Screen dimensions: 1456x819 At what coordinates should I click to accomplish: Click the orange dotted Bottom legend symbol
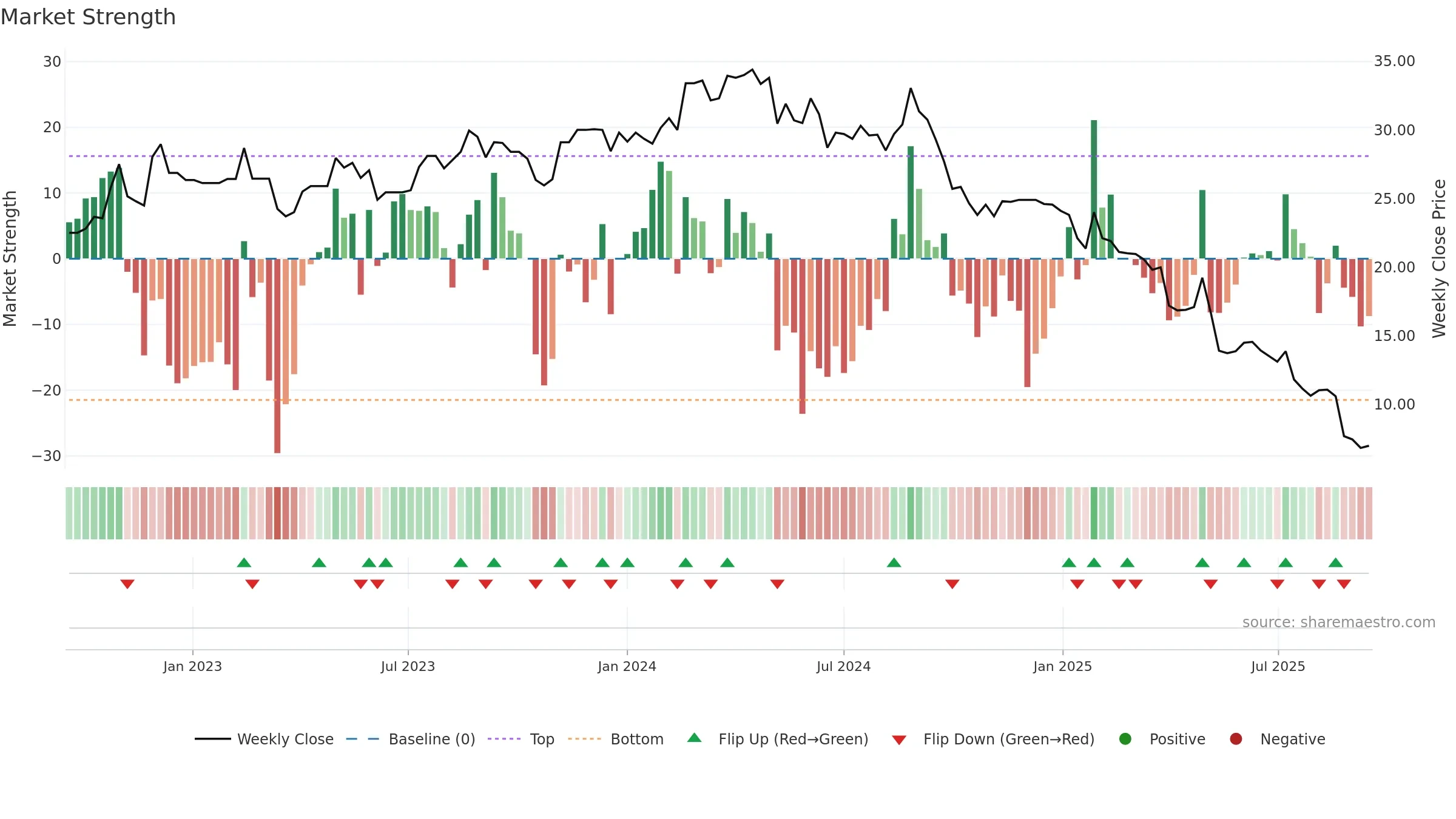coord(584,739)
